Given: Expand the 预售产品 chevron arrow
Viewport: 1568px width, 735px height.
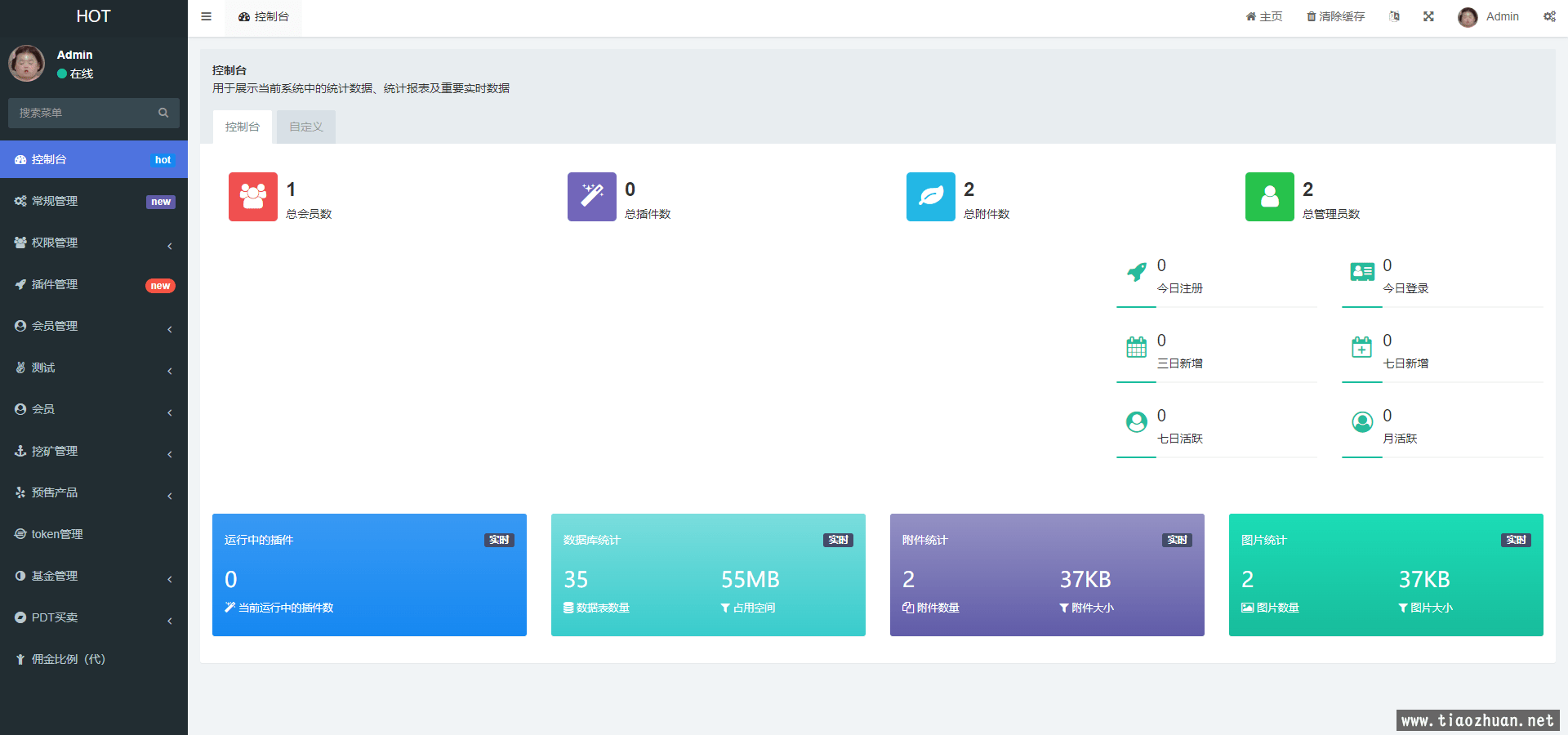Looking at the screenshot, I should click(x=170, y=496).
